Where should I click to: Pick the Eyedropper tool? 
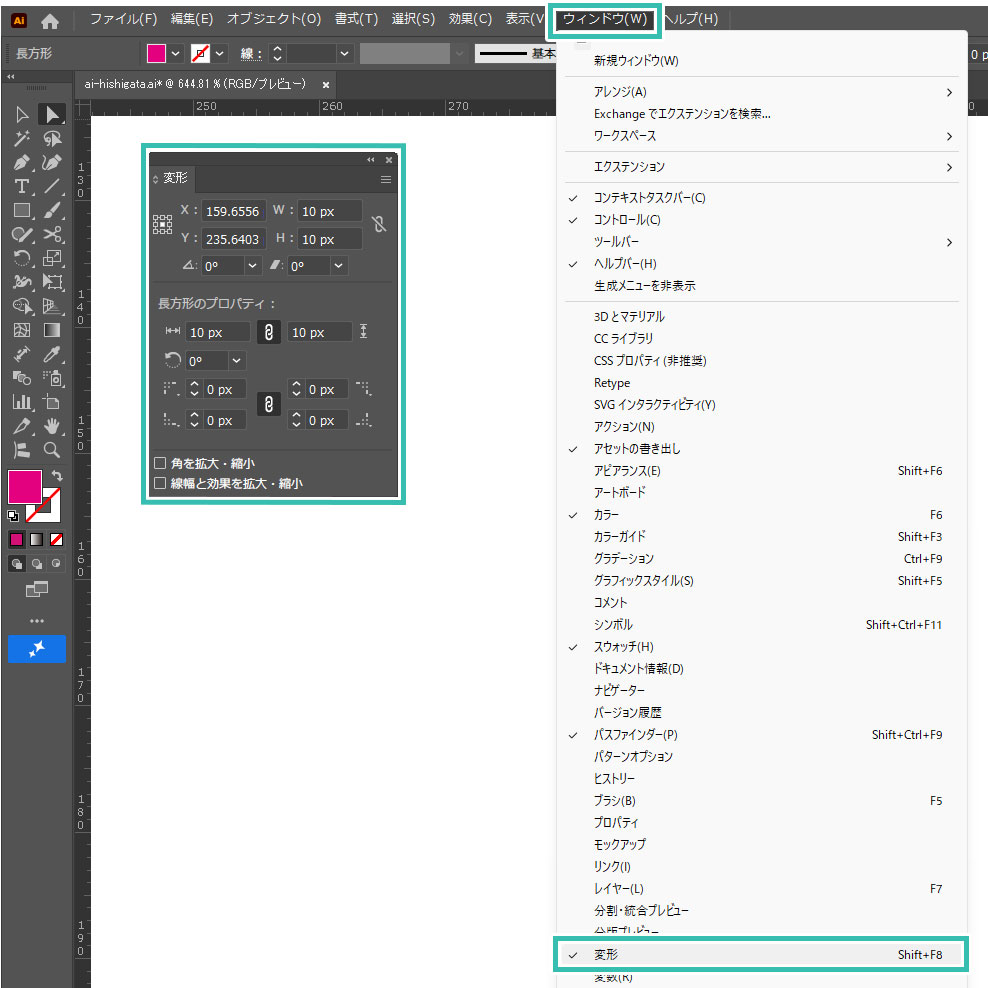click(x=53, y=354)
